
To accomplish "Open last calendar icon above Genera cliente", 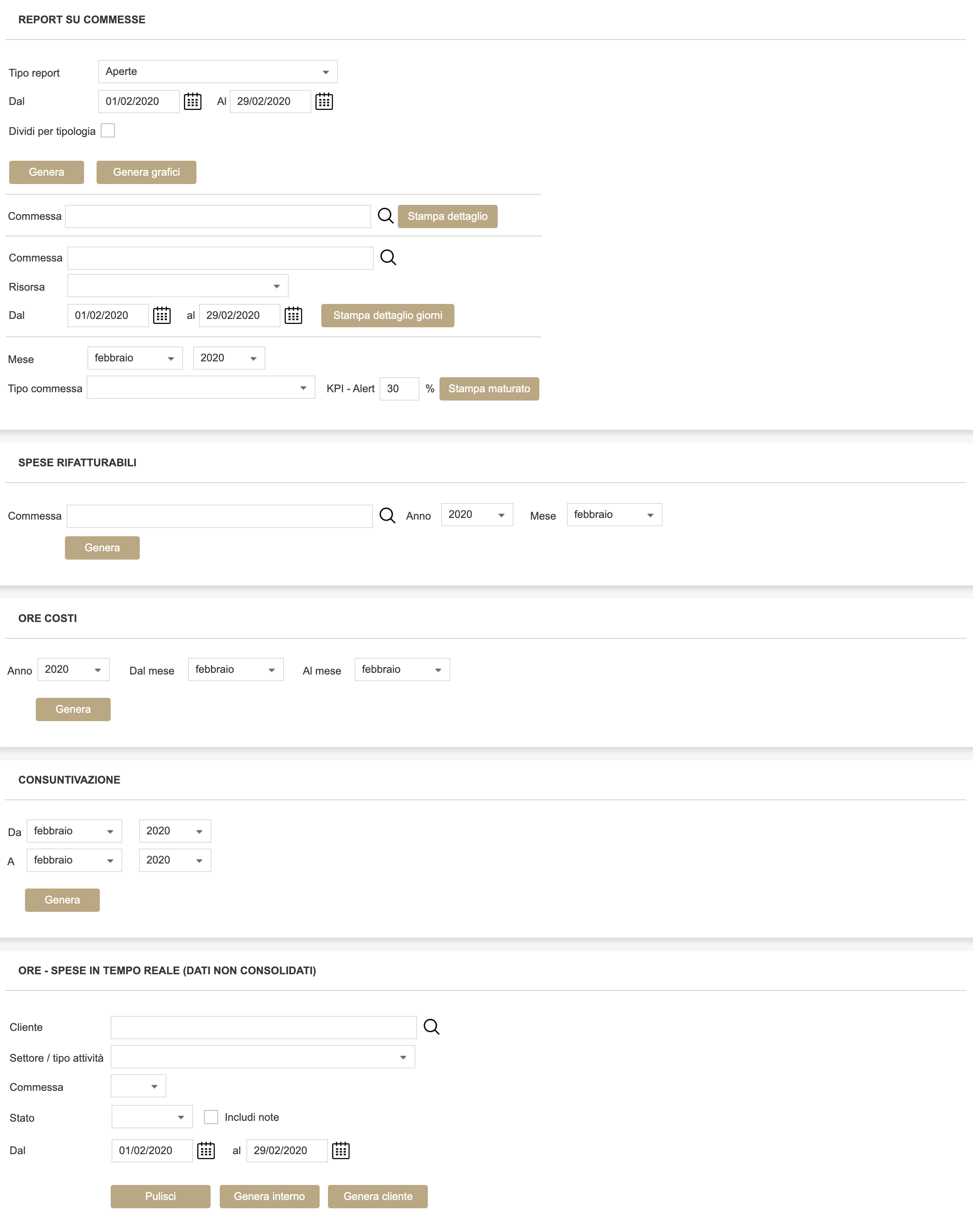I will pyautogui.click(x=341, y=1150).
